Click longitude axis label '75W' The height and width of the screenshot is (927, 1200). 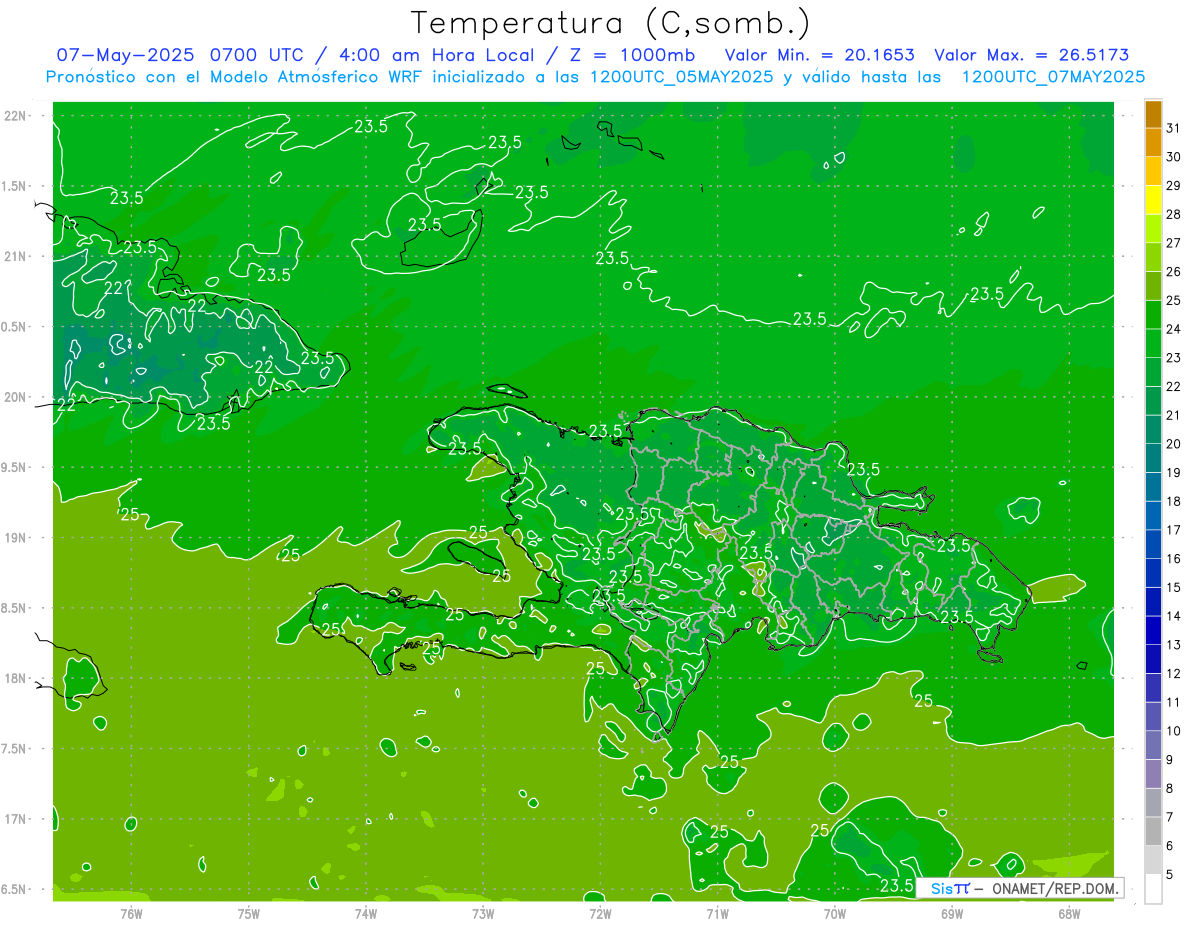[x=249, y=913]
